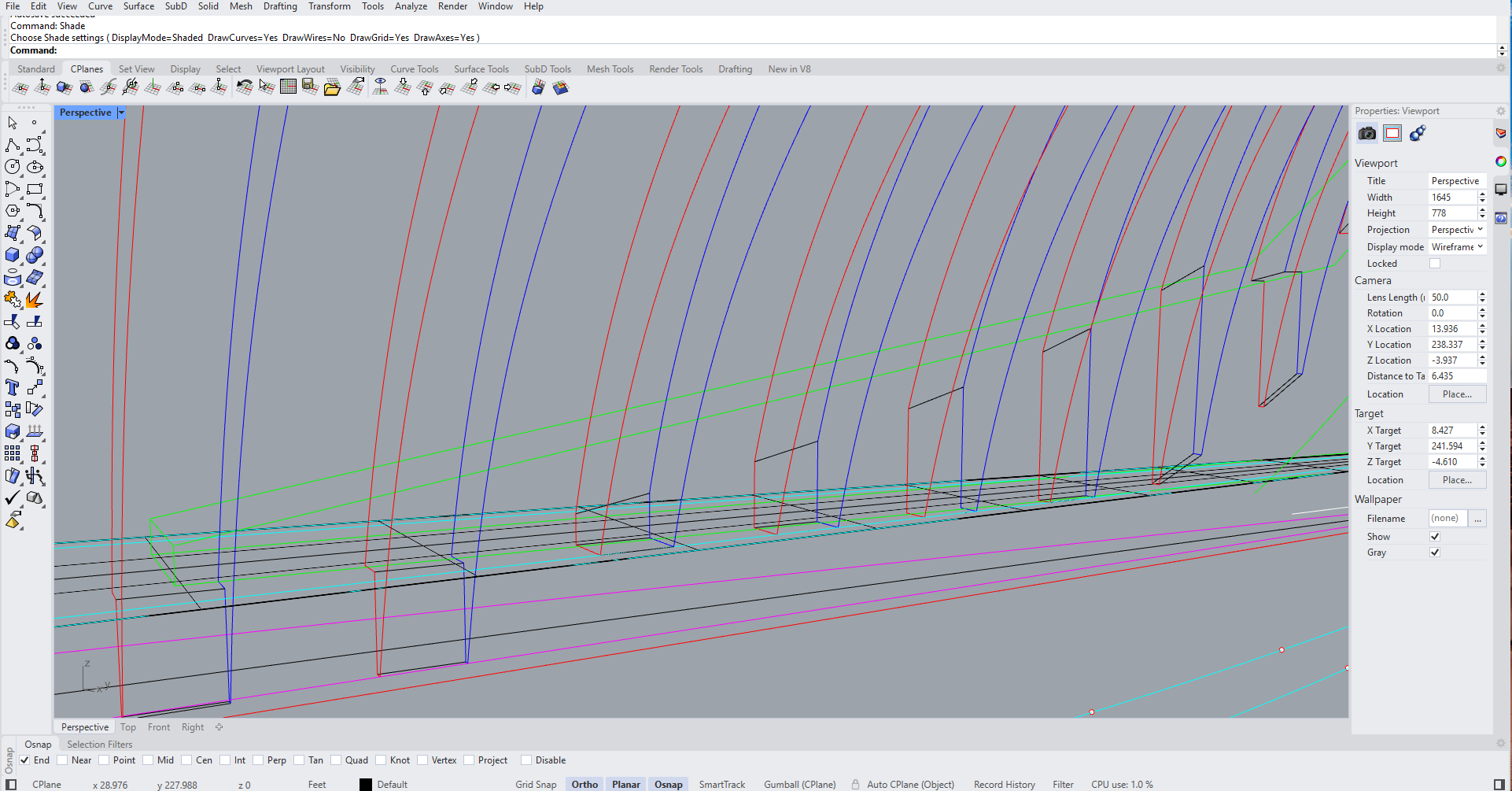The image size is (1512, 791).
Task: Choose the Circle drawing tool
Action: pos(13,167)
